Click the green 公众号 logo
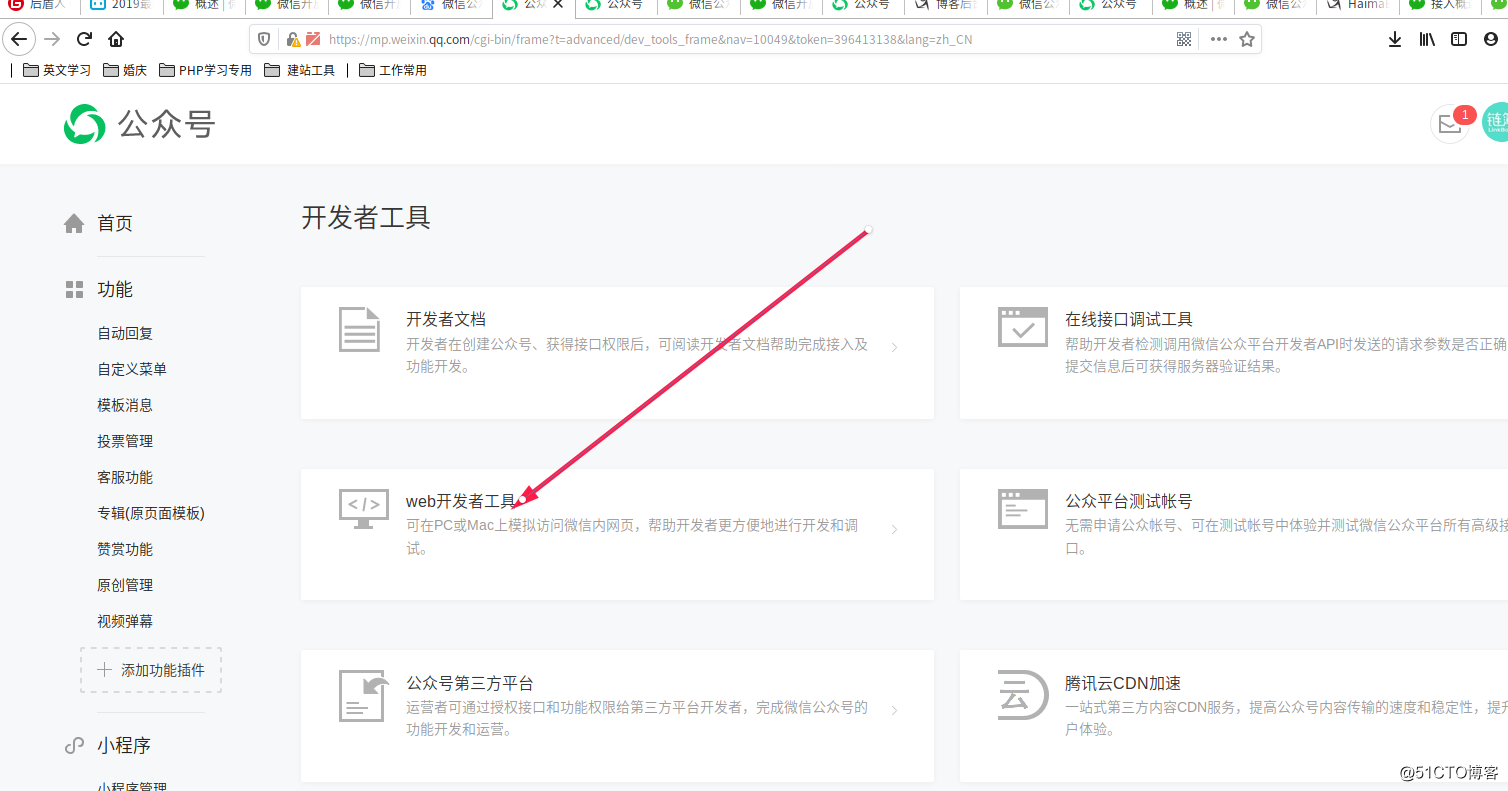Screen dimensions: 1508x791 [139, 124]
